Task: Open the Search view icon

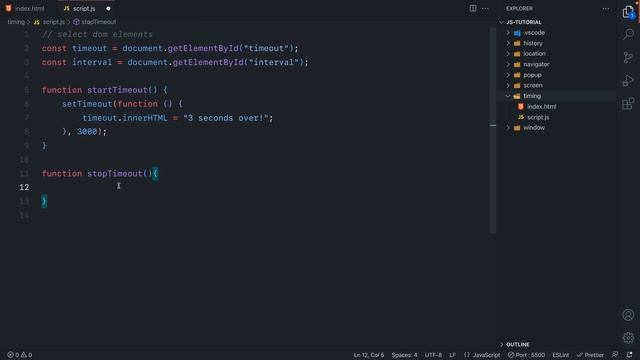Action: click(628, 34)
